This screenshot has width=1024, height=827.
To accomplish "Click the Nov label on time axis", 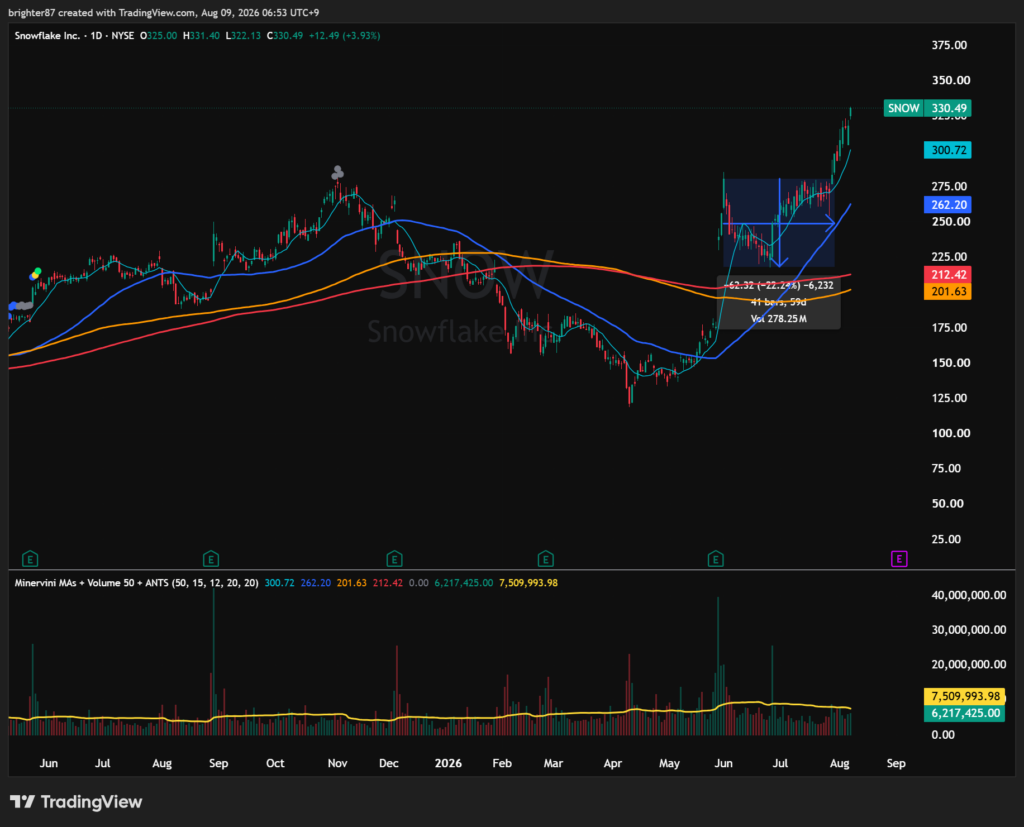I will (x=337, y=763).
